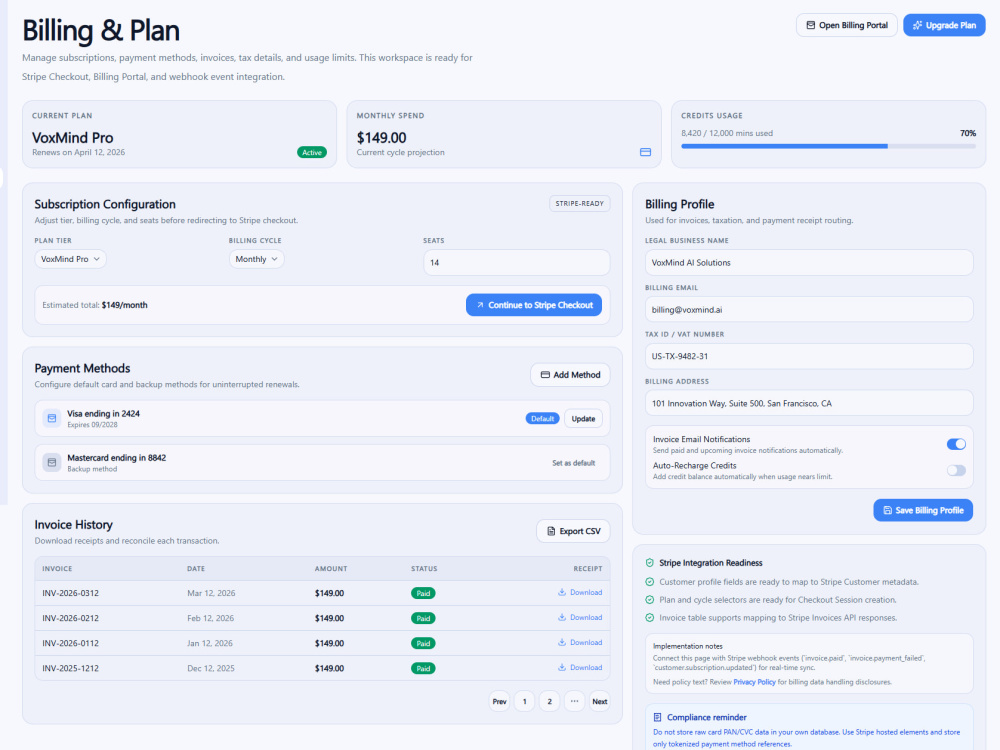Open the Billing Cycle dropdown
Screen dimensions: 1000x750
(x=256, y=259)
